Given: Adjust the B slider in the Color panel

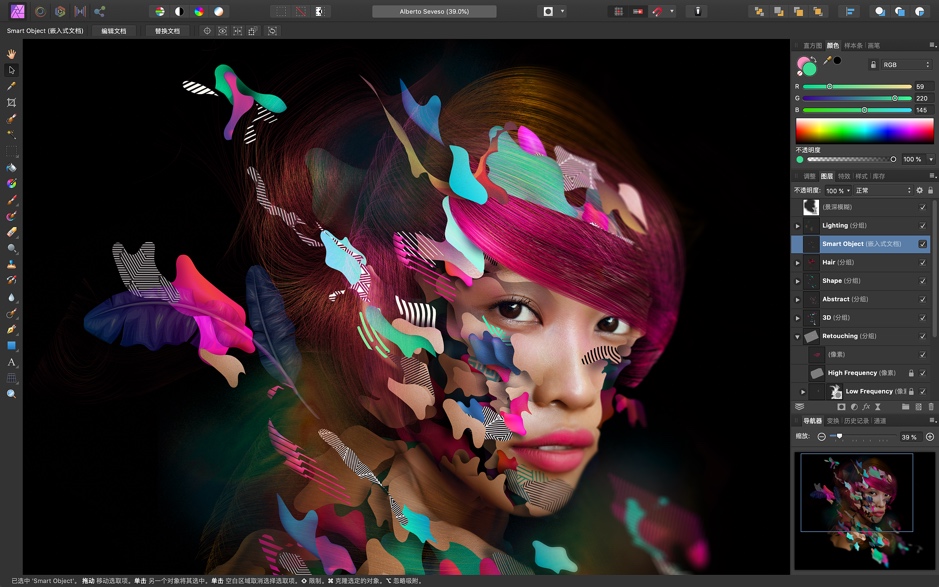Looking at the screenshot, I should [864, 110].
